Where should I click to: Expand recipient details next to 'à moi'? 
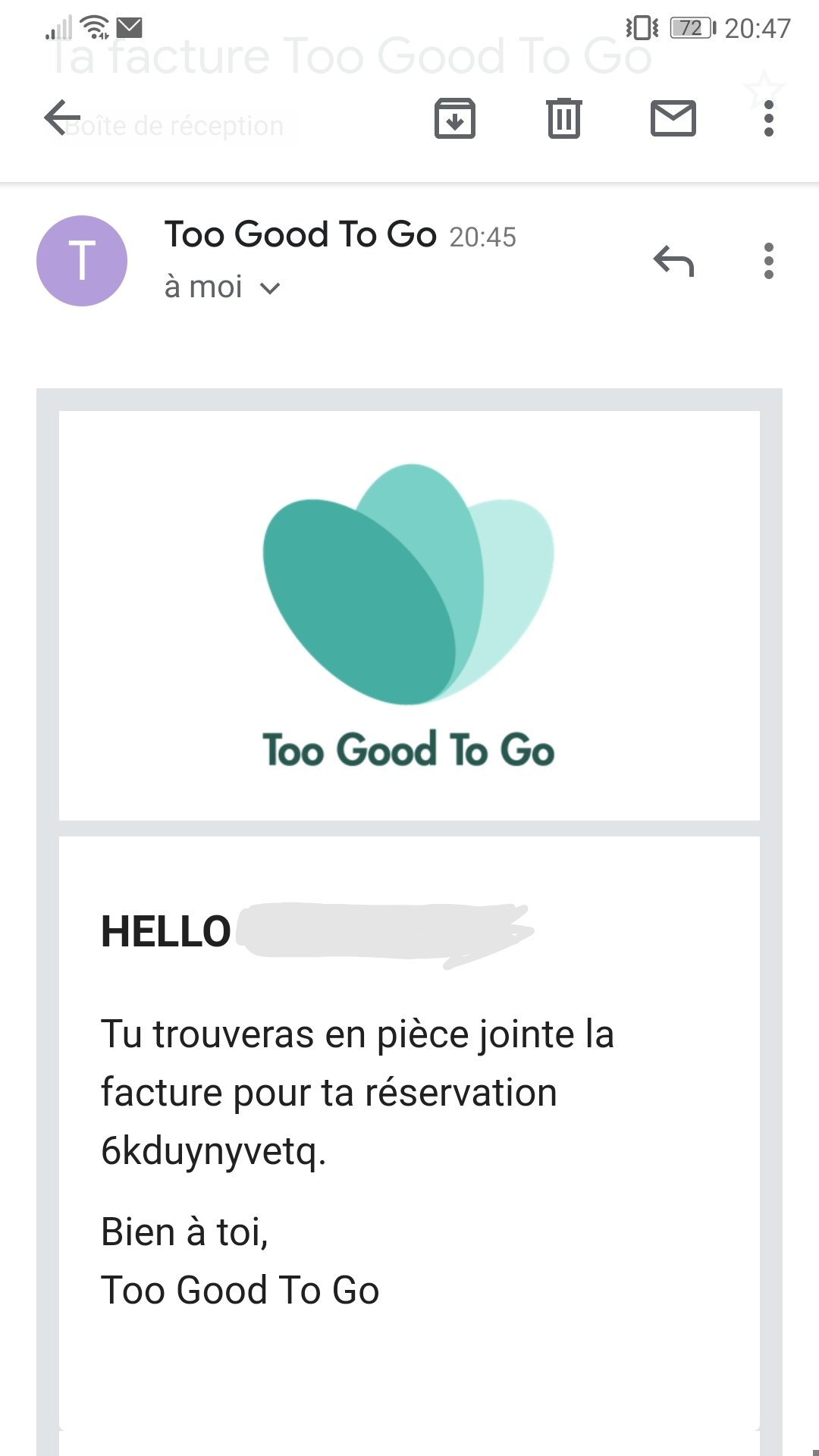pyautogui.click(x=270, y=289)
